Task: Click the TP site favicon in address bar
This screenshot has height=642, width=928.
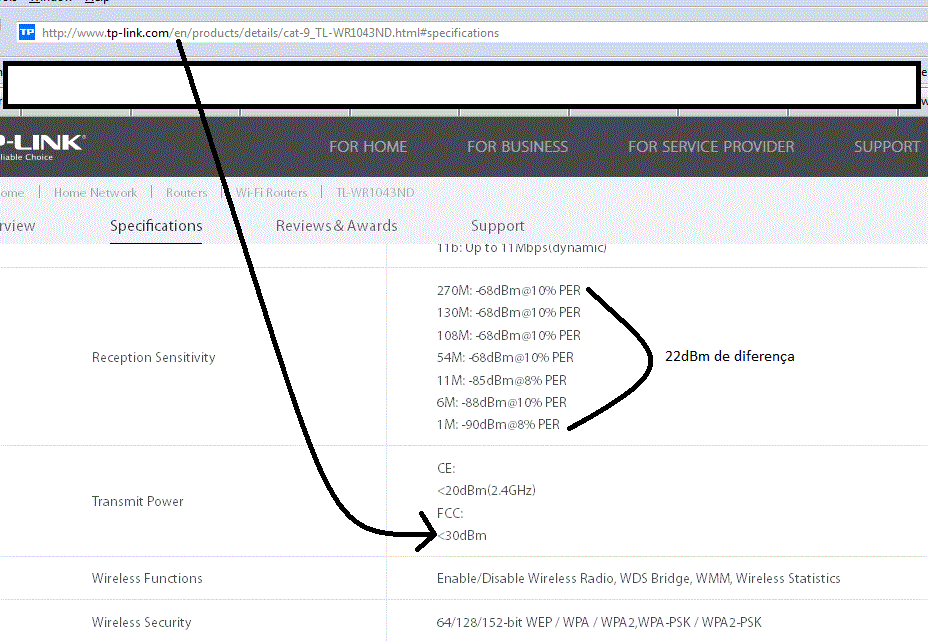Action: pyautogui.click(x=27, y=32)
